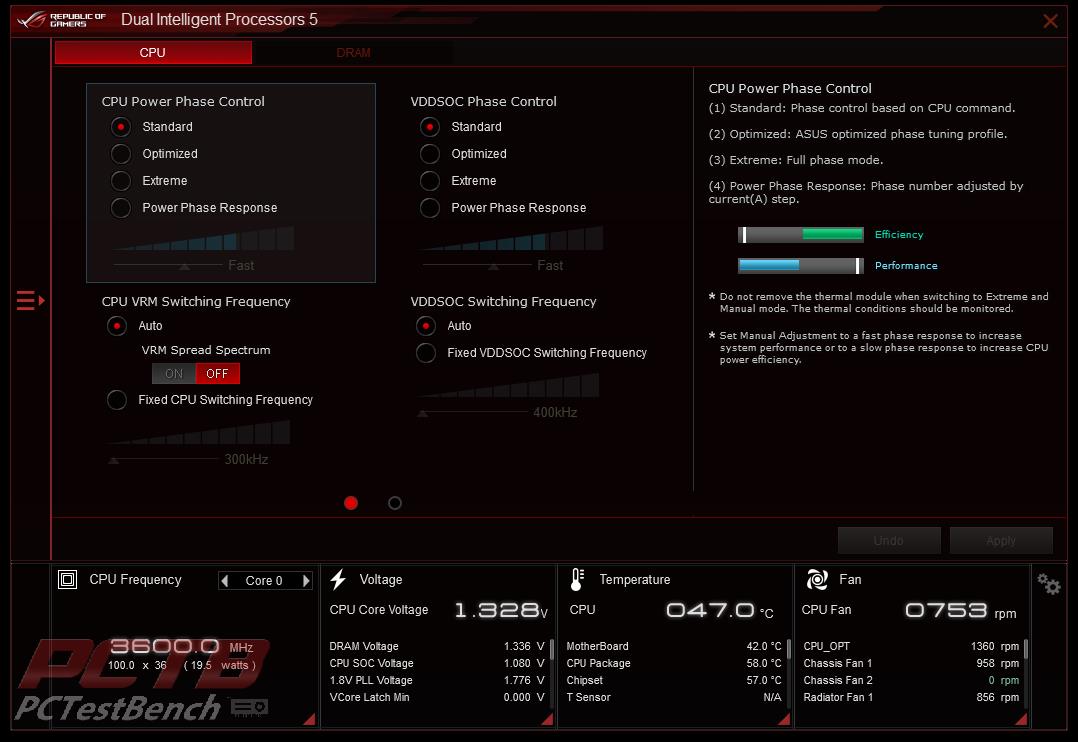Viewport: 1078px width, 742px height.
Task: Click the Chipset temperature row
Action: (x=674, y=680)
